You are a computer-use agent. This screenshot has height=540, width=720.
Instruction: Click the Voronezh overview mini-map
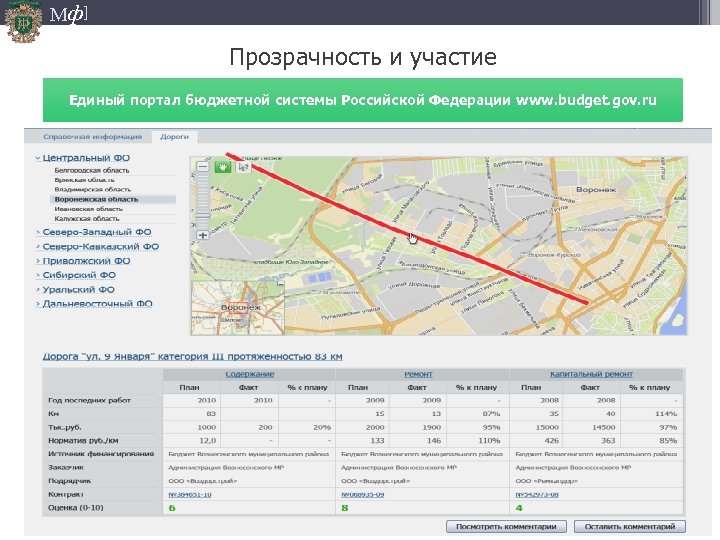pos(238,308)
